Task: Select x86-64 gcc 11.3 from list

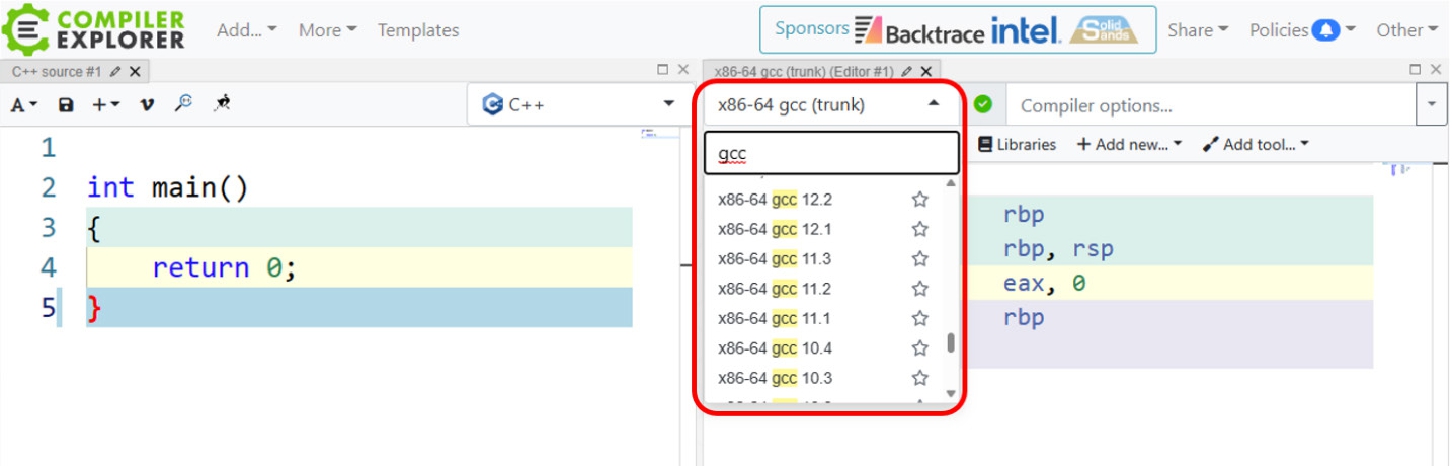Action: [x=775, y=259]
